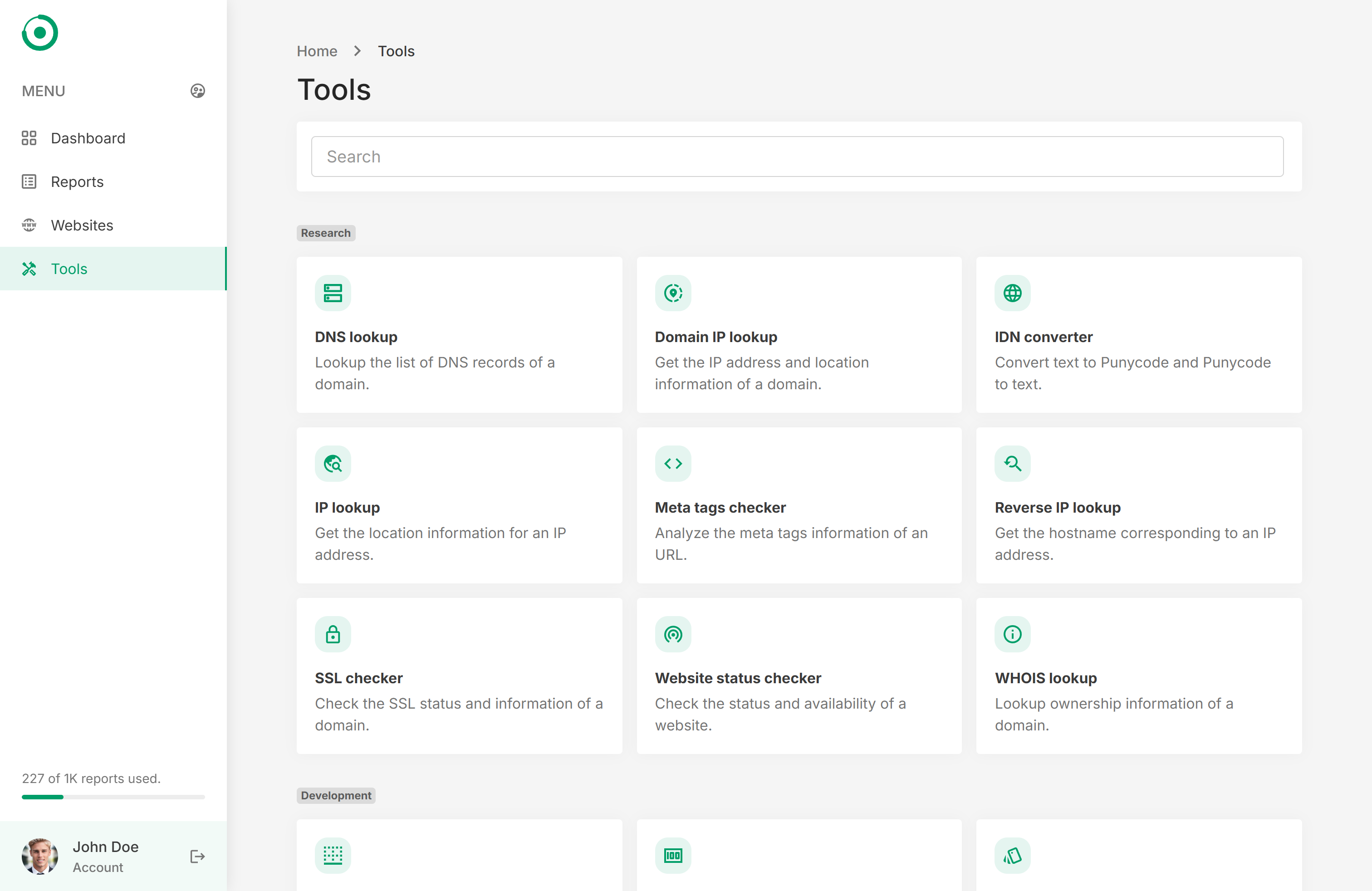Click the reports usage progress bar
Viewport: 1372px width, 891px height.
point(113,797)
